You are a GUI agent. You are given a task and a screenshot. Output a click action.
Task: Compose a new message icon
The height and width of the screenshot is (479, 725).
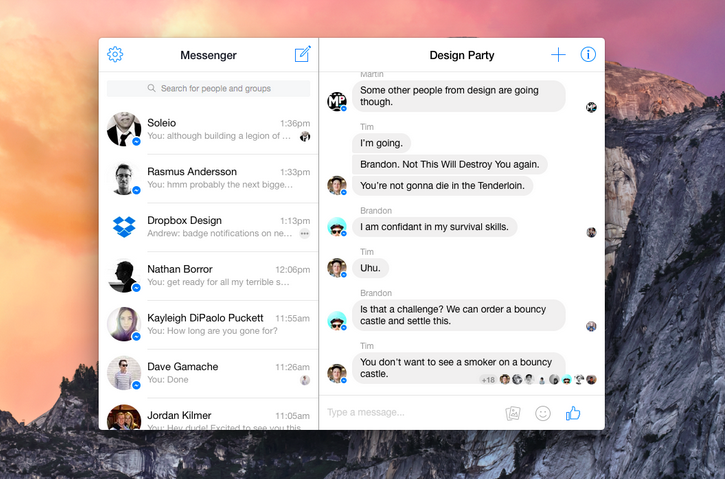click(x=303, y=54)
